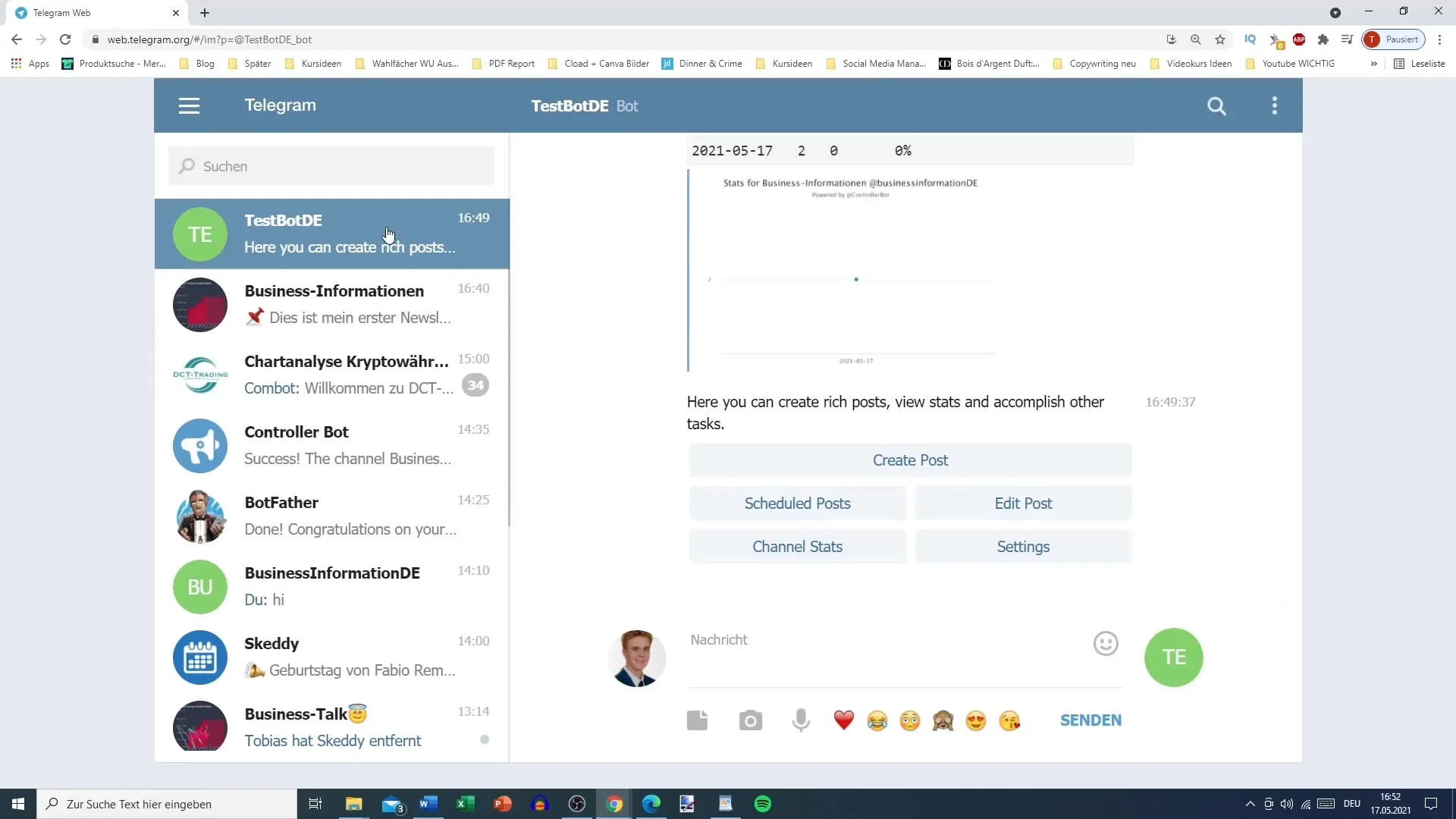Viewport: 1456px width, 819px height.
Task: Open Business-Informationen chat
Action: point(333,304)
